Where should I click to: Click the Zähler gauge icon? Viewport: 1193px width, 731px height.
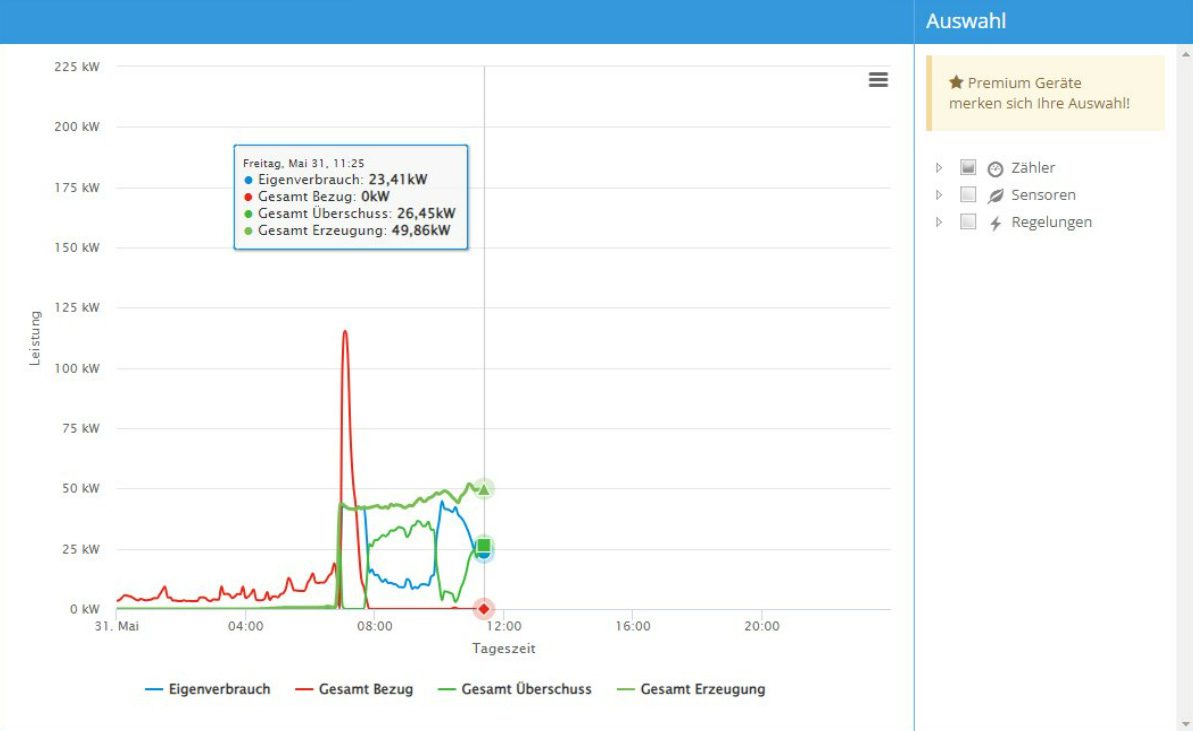[x=995, y=169]
